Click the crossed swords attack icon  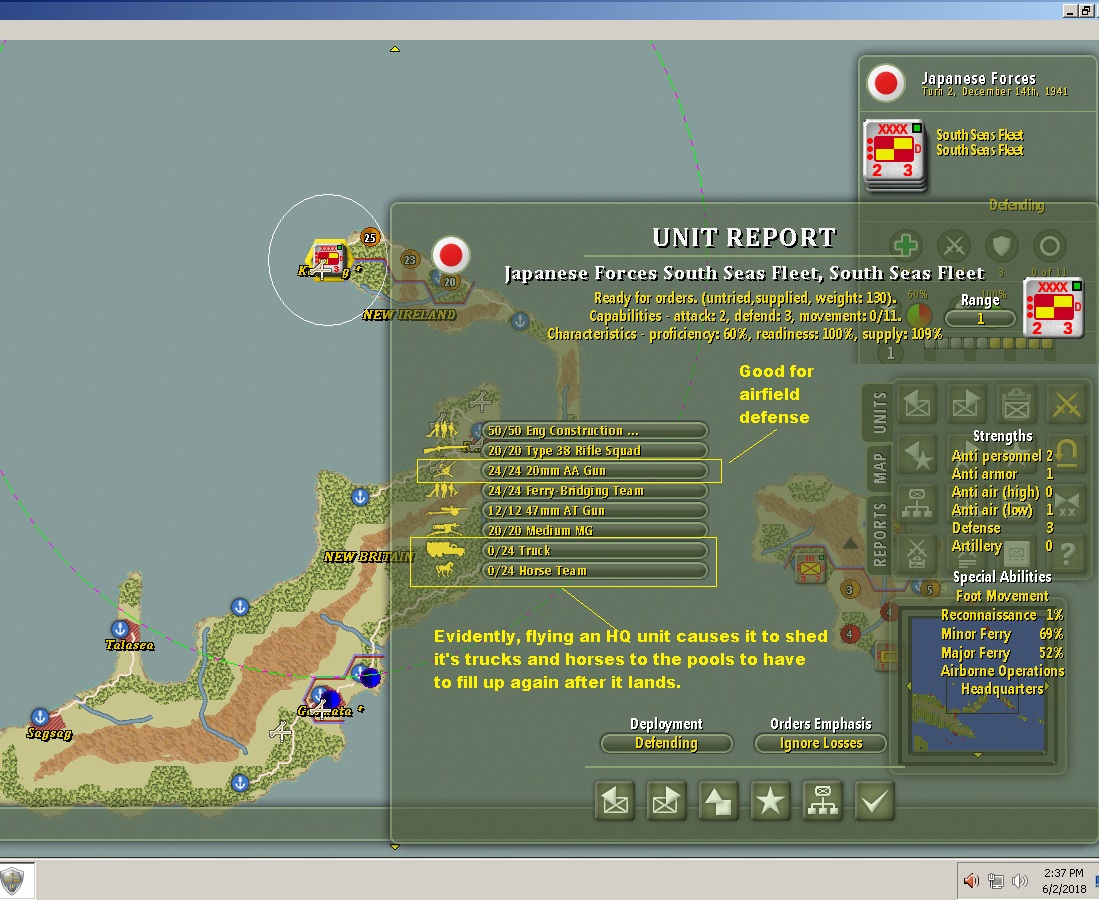click(954, 246)
